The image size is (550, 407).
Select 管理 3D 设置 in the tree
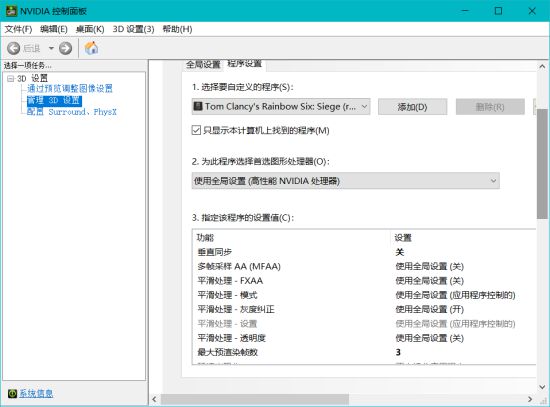[x=54, y=101]
